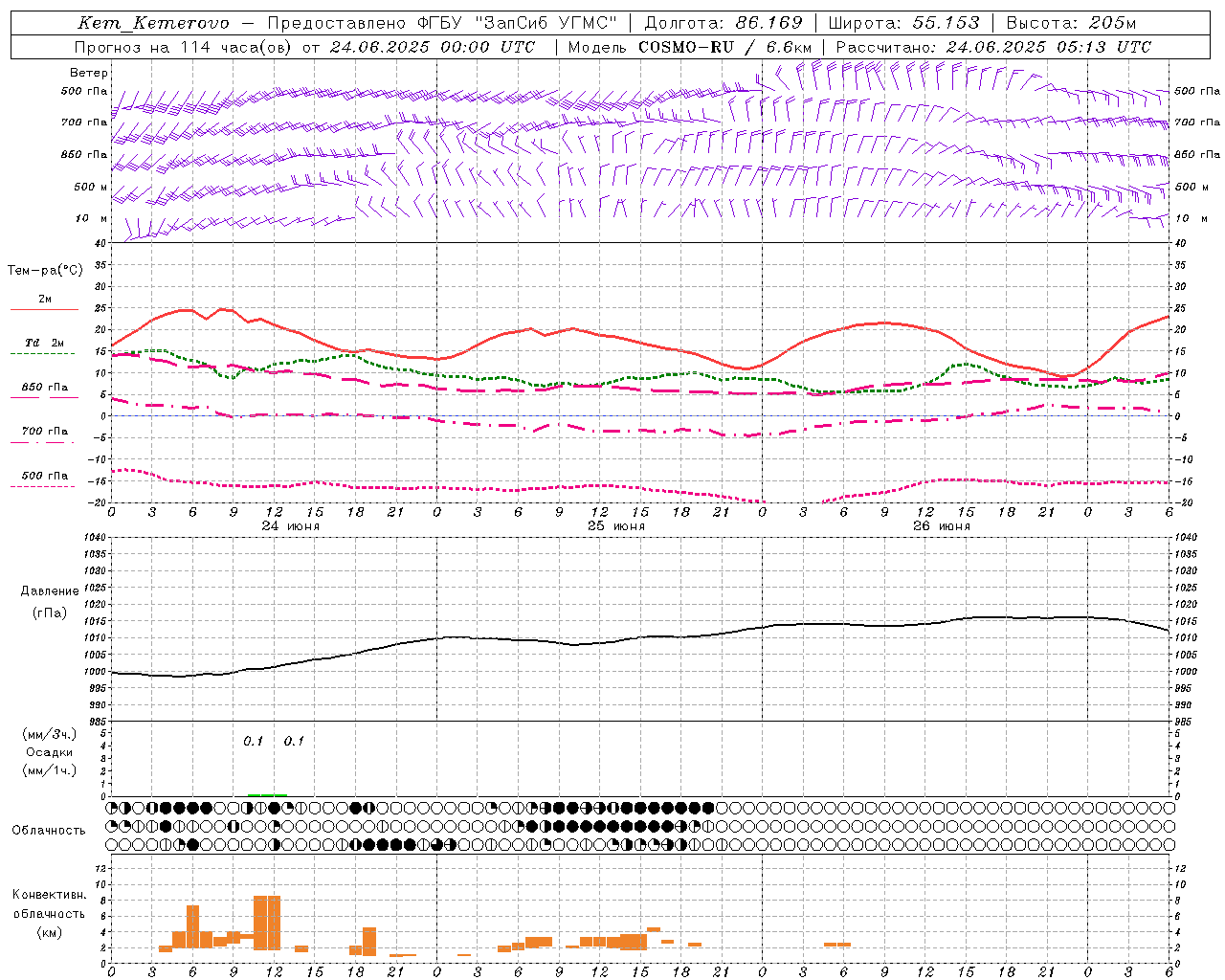Image resolution: width=1225 pixels, height=980 pixels.
Task: Click the 'Конвективн.' convective cloud label
Action: [x=50, y=895]
